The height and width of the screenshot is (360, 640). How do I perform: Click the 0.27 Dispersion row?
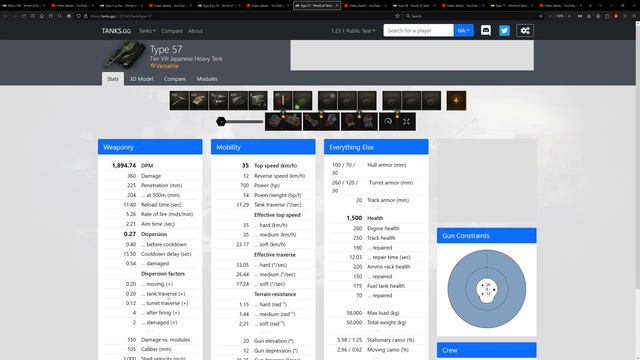point(150,234)
